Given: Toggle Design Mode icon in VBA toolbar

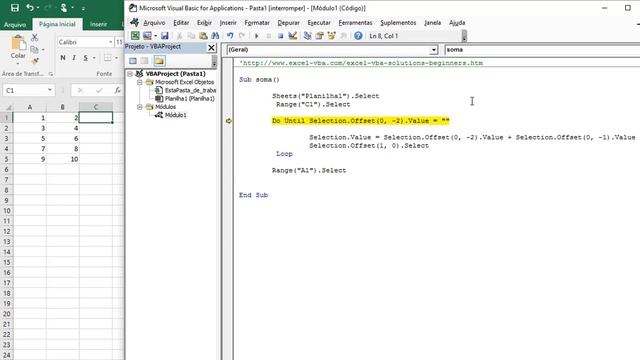Looking at the screenshot, I should click(x=293, y=36).
